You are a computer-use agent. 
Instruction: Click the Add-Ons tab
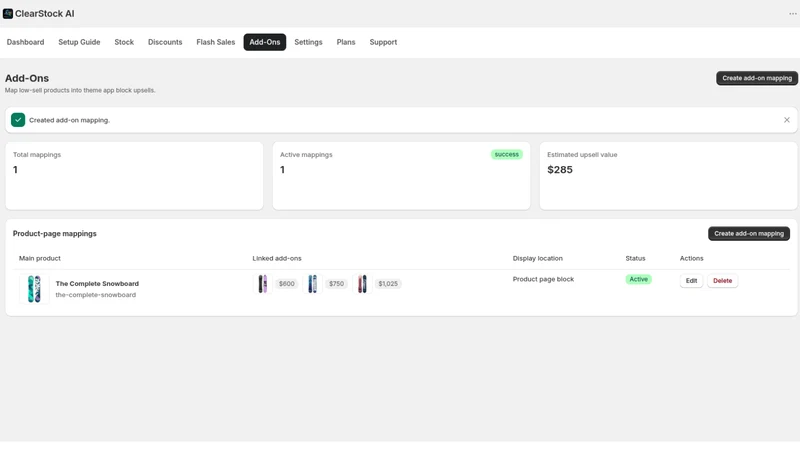tap(265, 42)
